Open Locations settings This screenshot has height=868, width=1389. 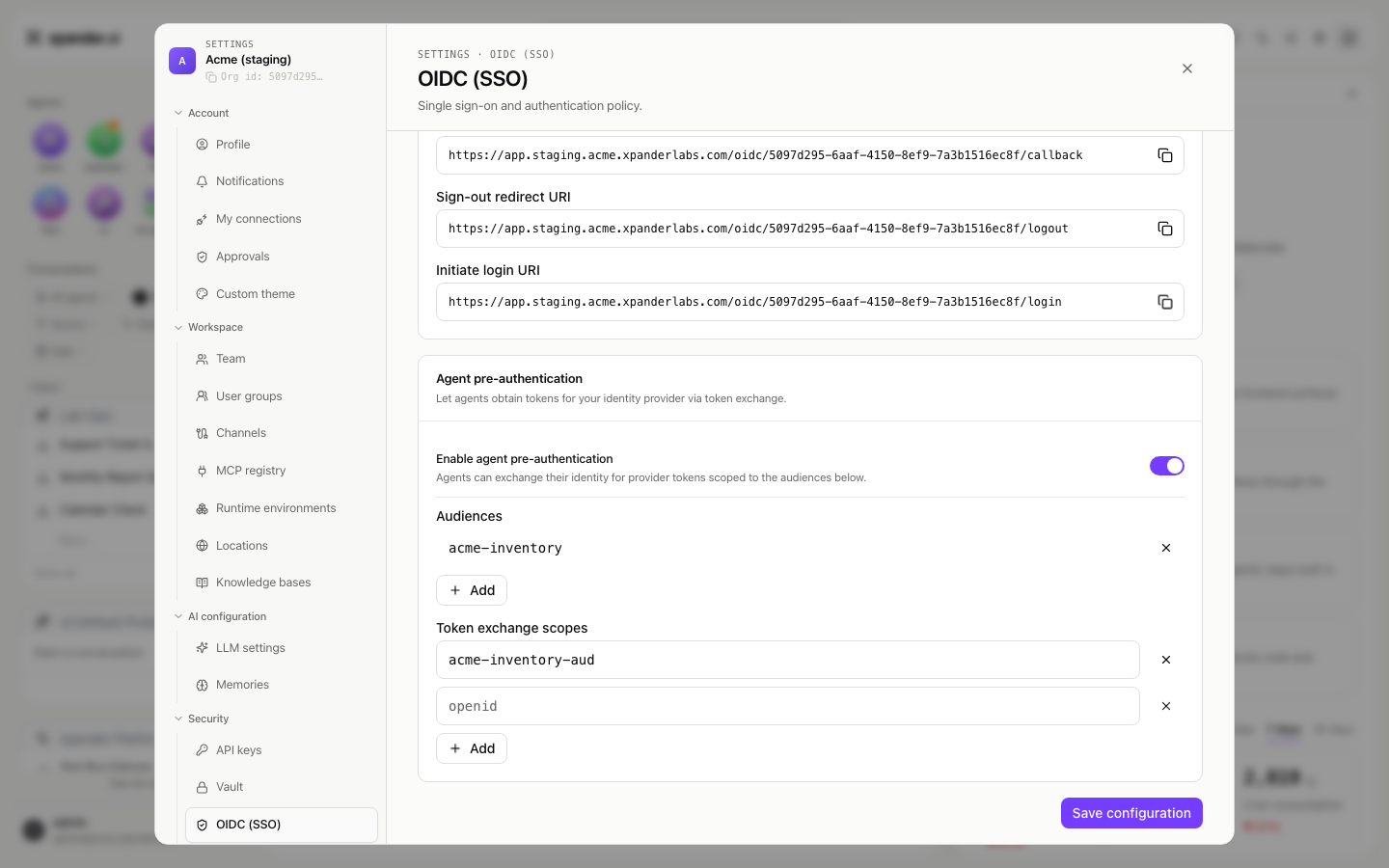click(x=282, y=546)
